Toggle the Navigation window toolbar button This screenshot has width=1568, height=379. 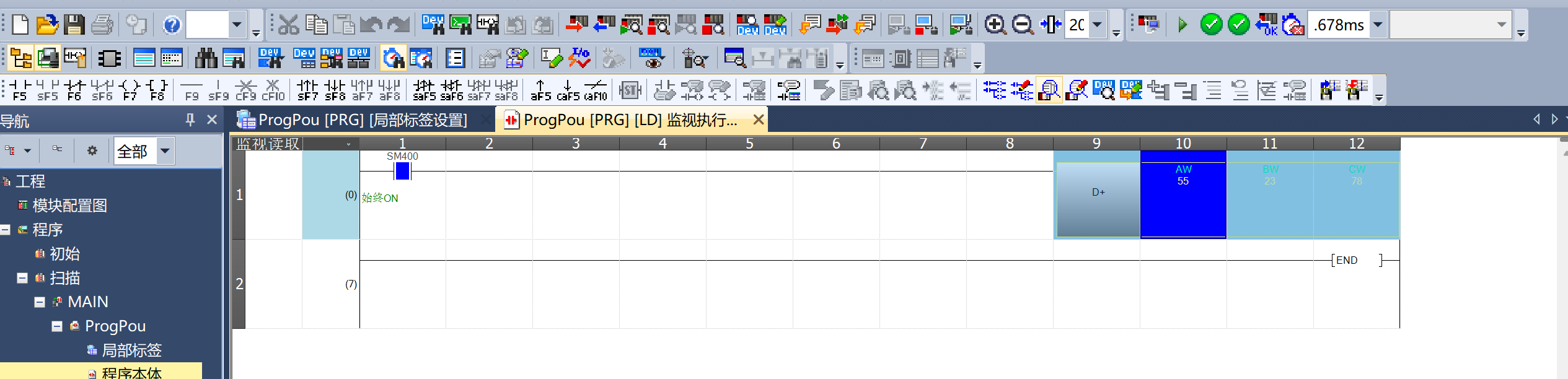click(20, 58)
